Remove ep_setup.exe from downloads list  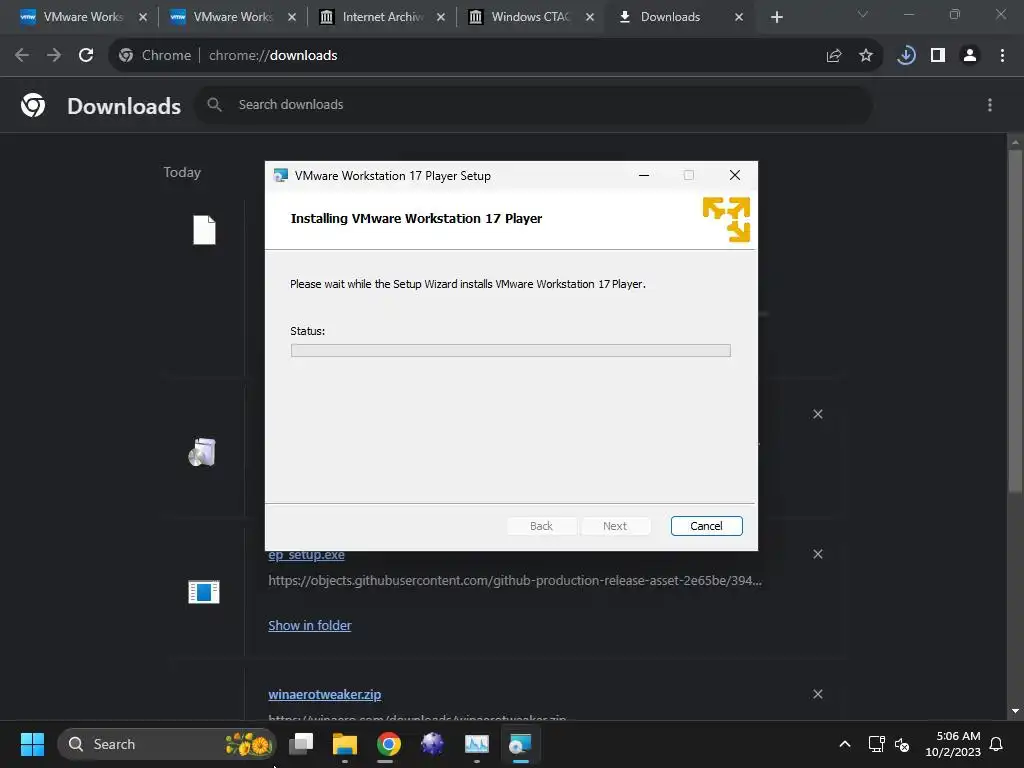coord(818,554)
